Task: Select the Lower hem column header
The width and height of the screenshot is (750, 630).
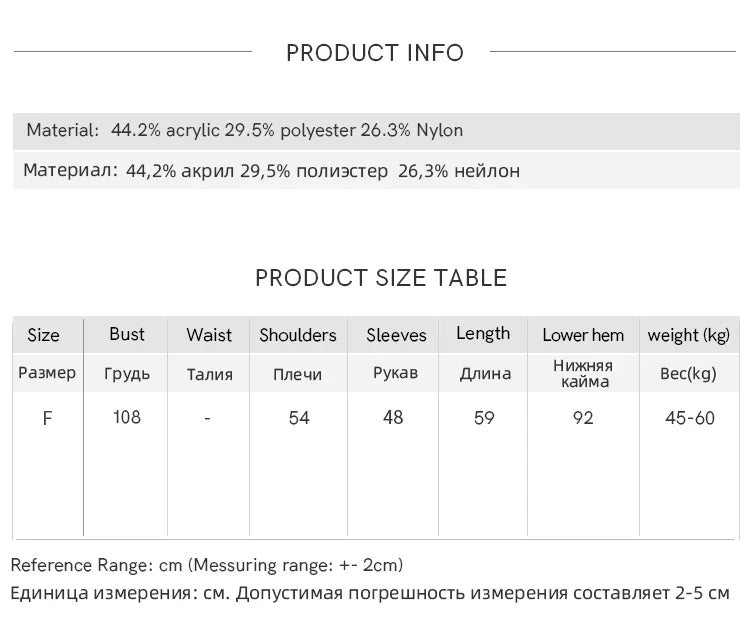Action: [583, 335]
